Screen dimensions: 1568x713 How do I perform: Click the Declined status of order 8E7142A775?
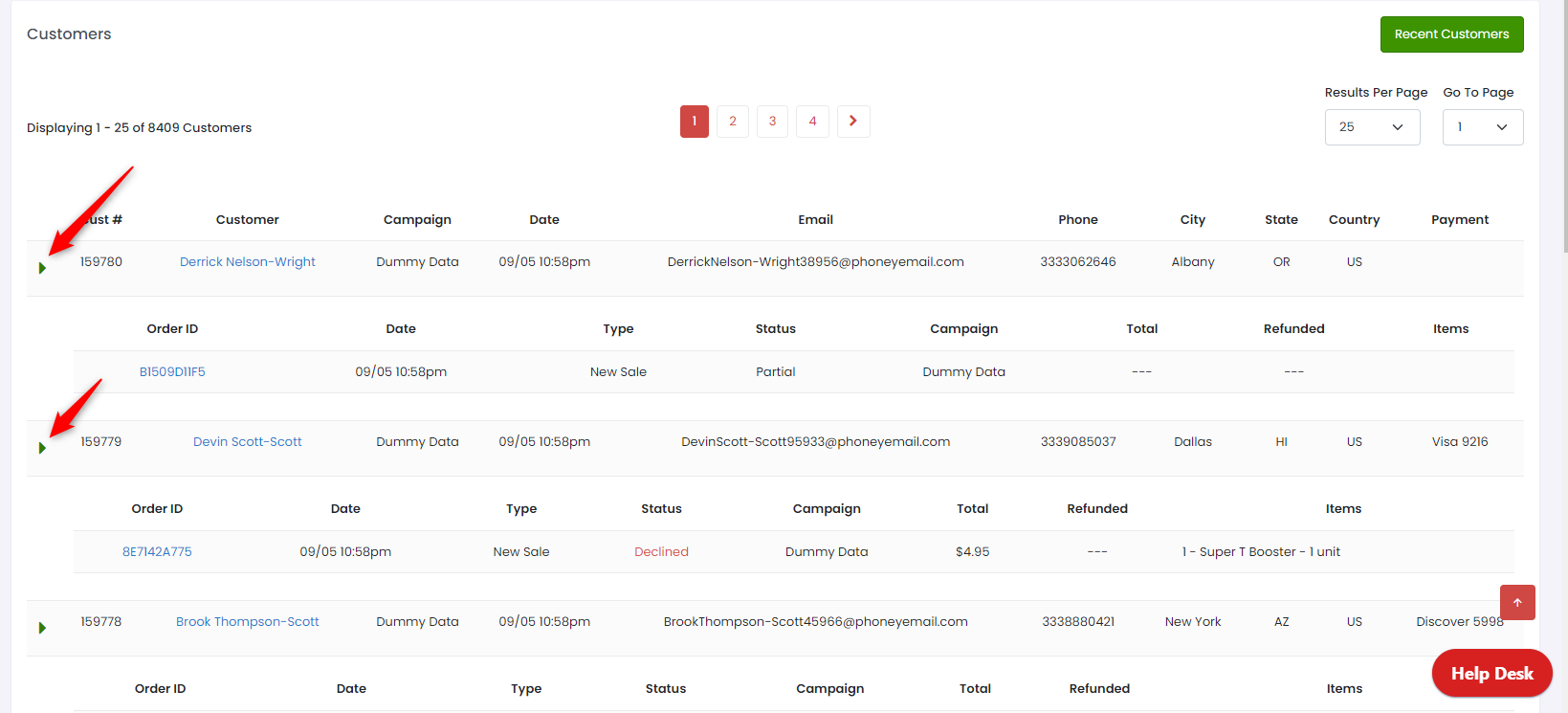[661, 552]
